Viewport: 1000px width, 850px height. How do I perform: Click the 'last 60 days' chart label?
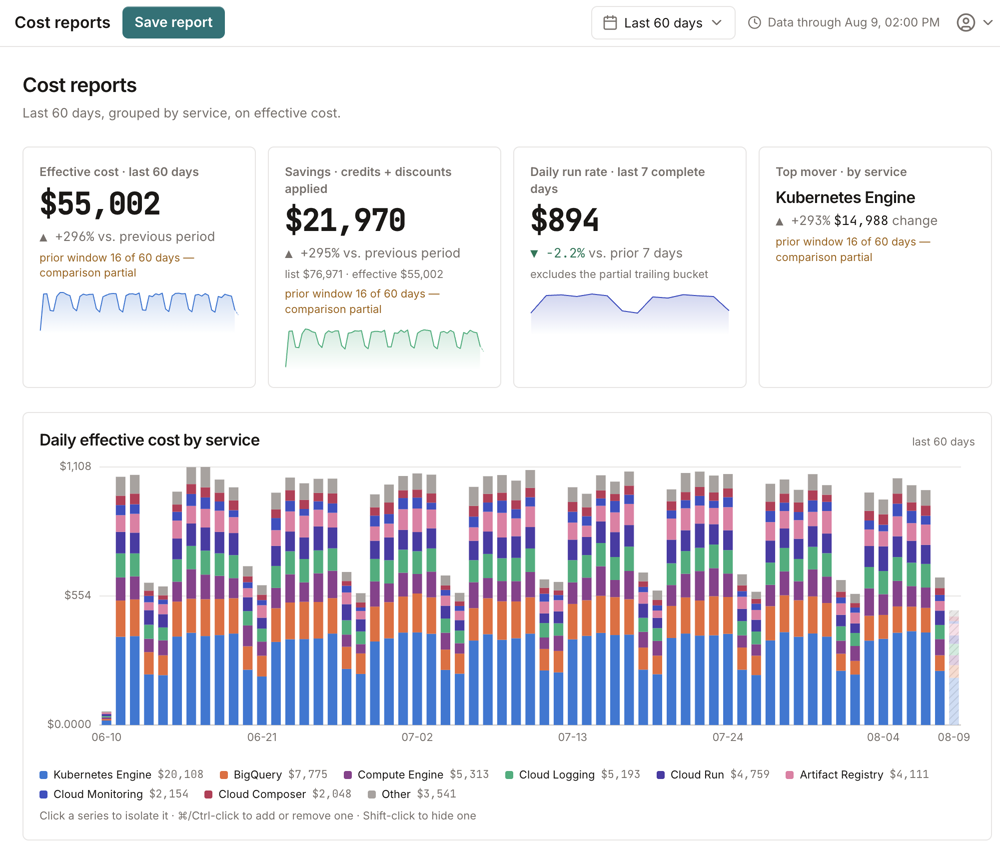[943, 442]
